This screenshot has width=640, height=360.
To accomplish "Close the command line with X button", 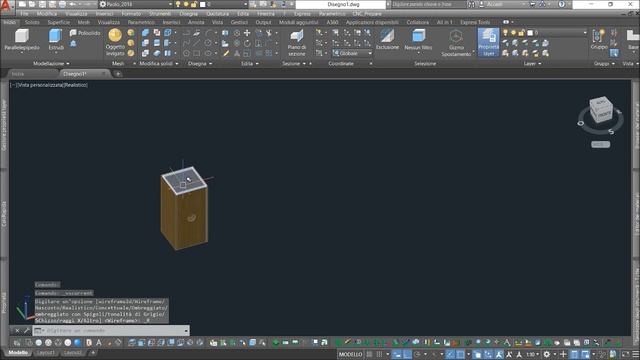I will 17,330.
